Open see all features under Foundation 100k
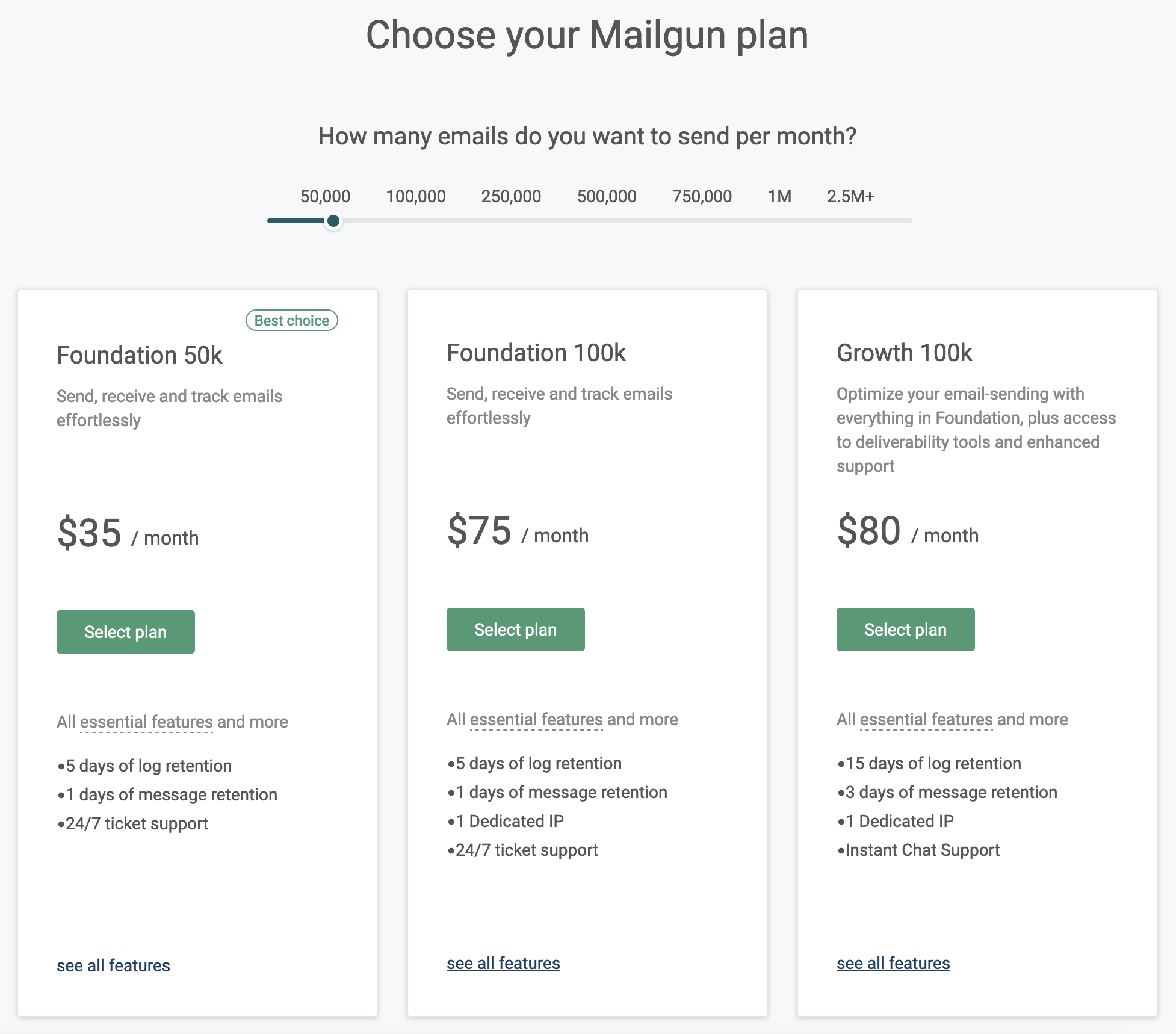This screenshot has width=1176, height=1034. [x=503, y=962]
